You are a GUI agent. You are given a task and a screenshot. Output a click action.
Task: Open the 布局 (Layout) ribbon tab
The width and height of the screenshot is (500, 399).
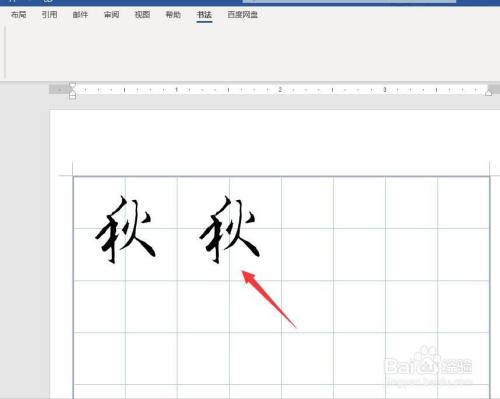point(18,15)
